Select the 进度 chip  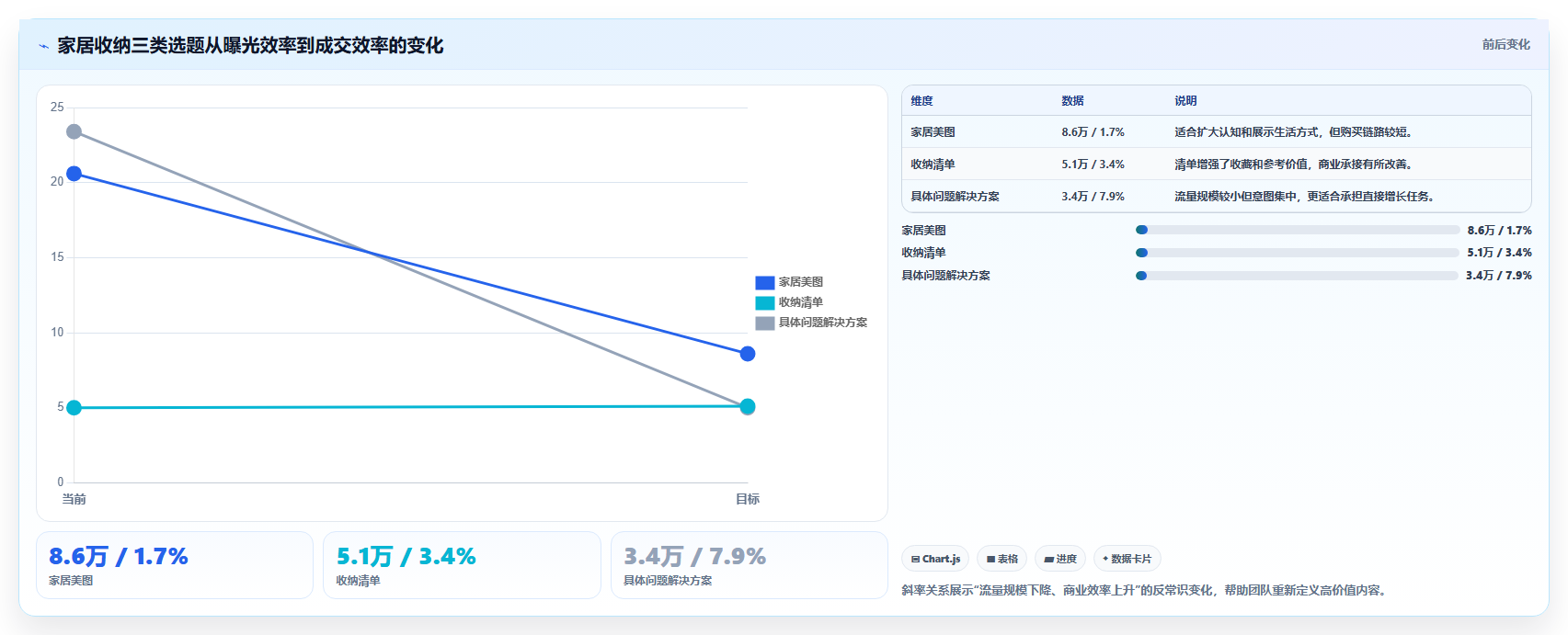[x=1059, y=559]
